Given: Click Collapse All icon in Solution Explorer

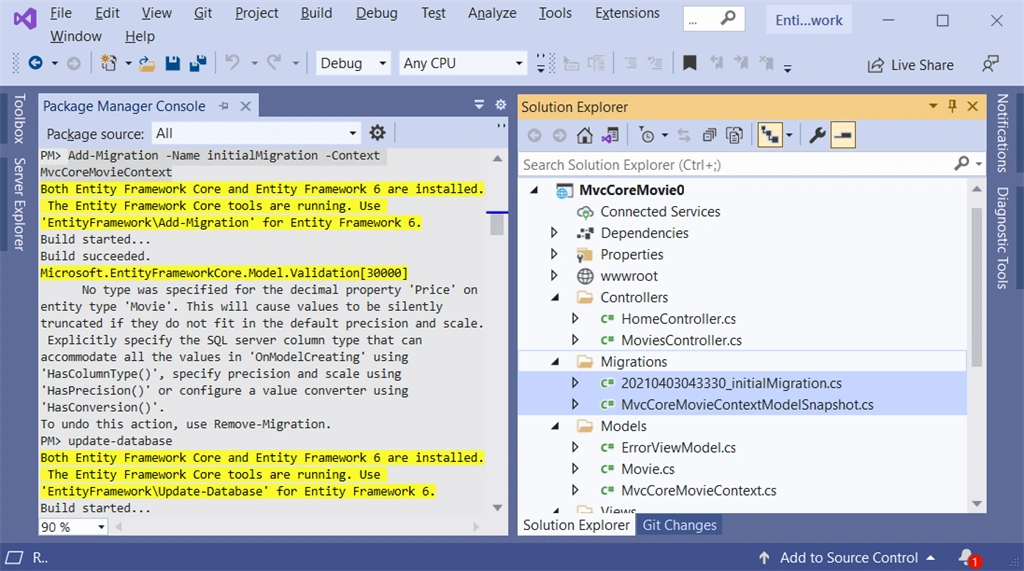Looking at the screenshot, I should pos(709,135).
